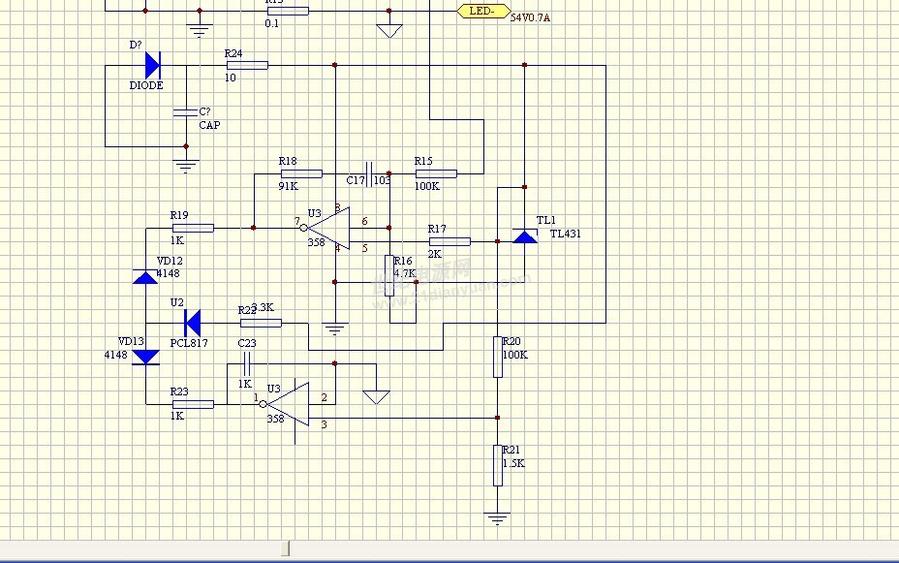The image size is (899, 563).
Task: Click the 358 label of the upper U3
Action: pyautogui.click(x=316, y=242)
